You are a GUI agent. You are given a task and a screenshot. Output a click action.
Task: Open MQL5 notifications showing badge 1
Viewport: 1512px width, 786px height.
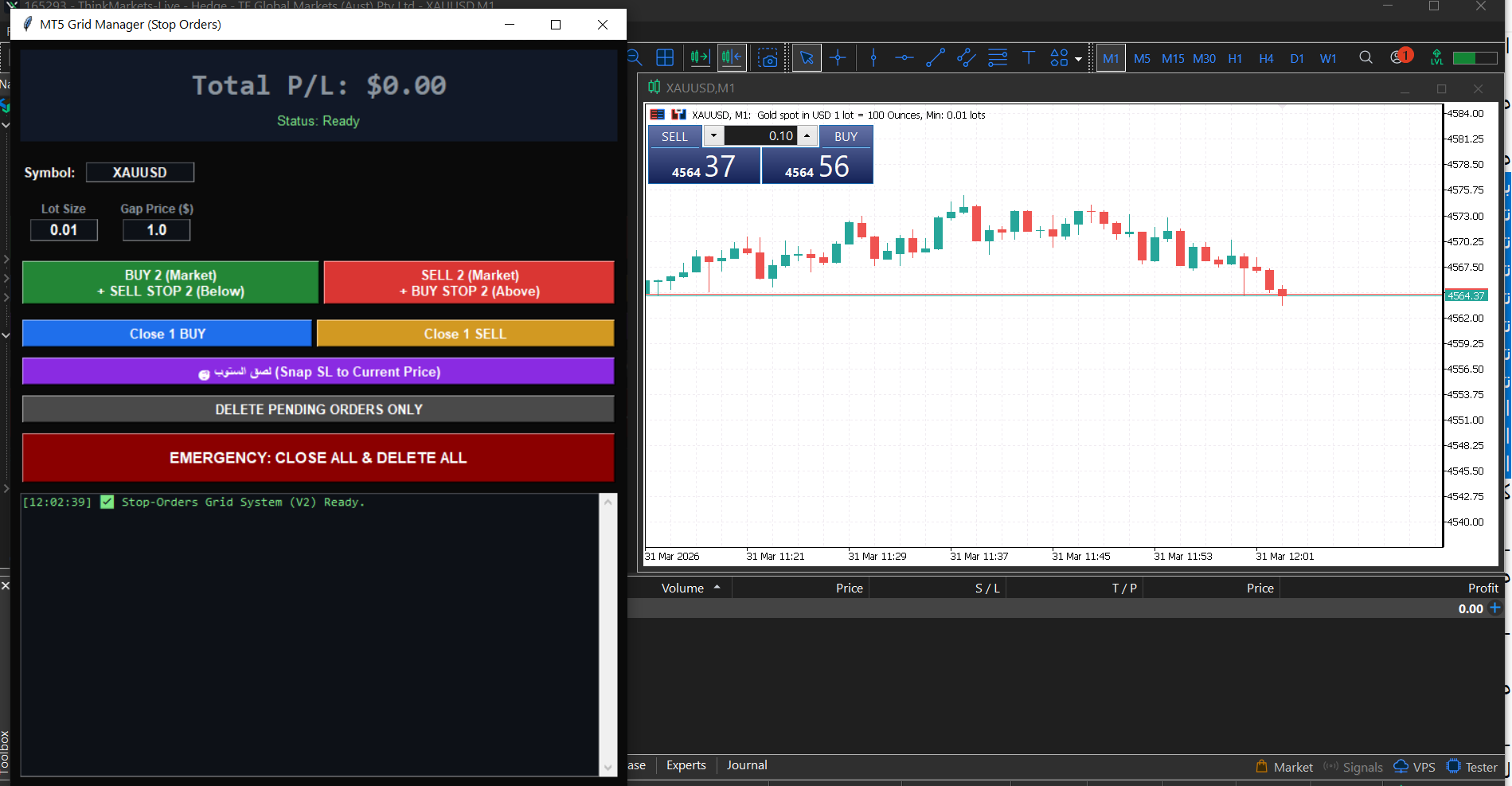(x=1399, y=57)
